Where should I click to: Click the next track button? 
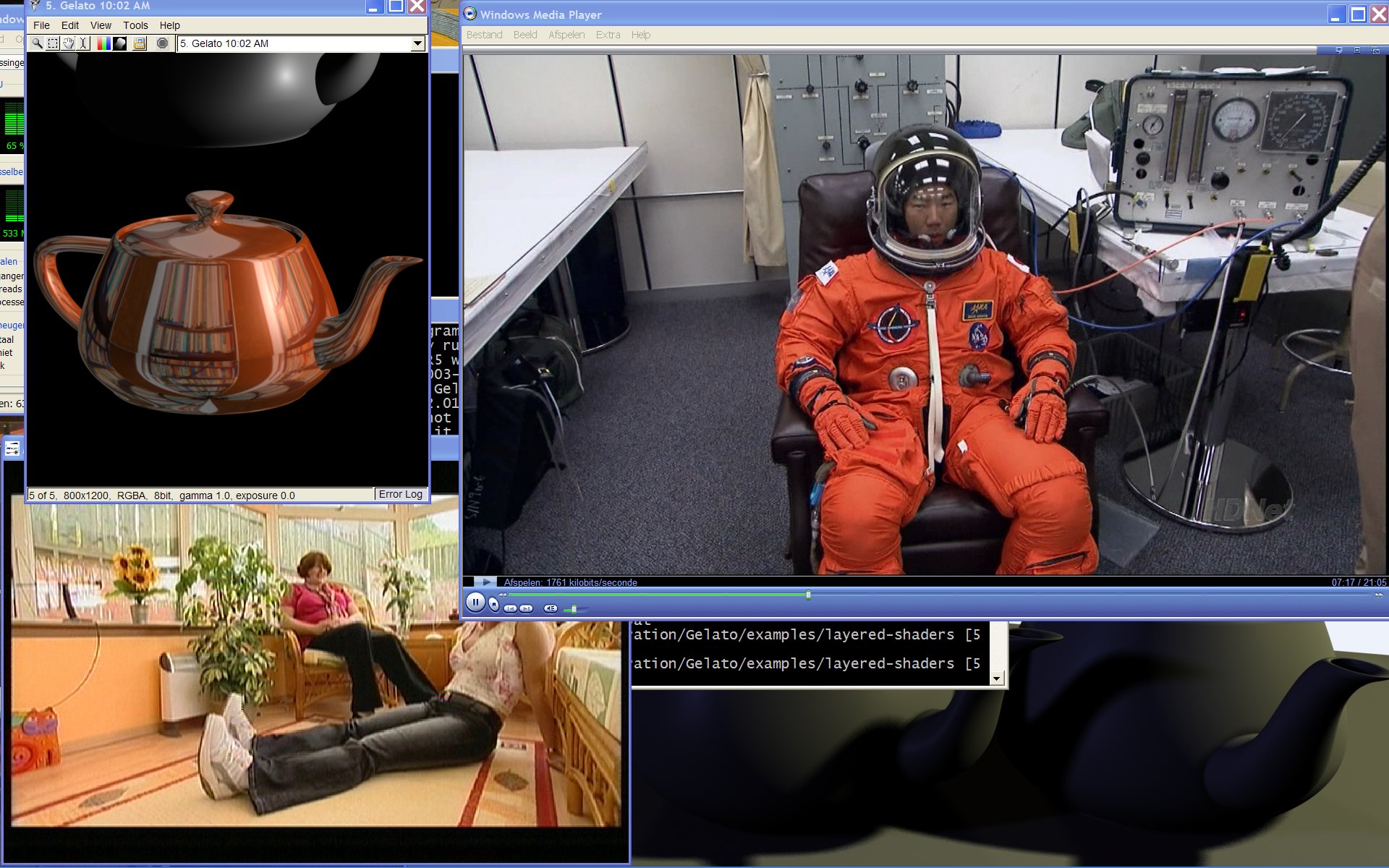(526, 608)
